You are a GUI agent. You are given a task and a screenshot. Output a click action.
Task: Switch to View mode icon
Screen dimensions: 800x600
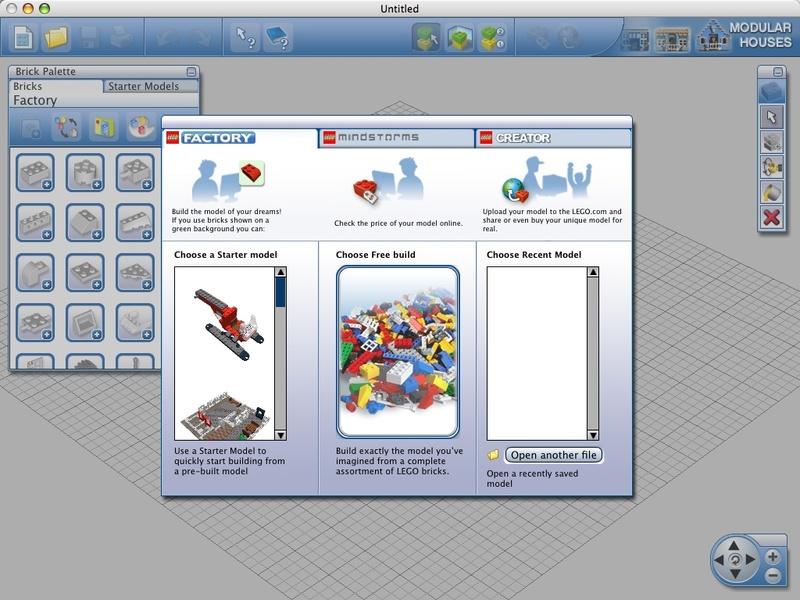pyautogui.click(x=460, y=38)
